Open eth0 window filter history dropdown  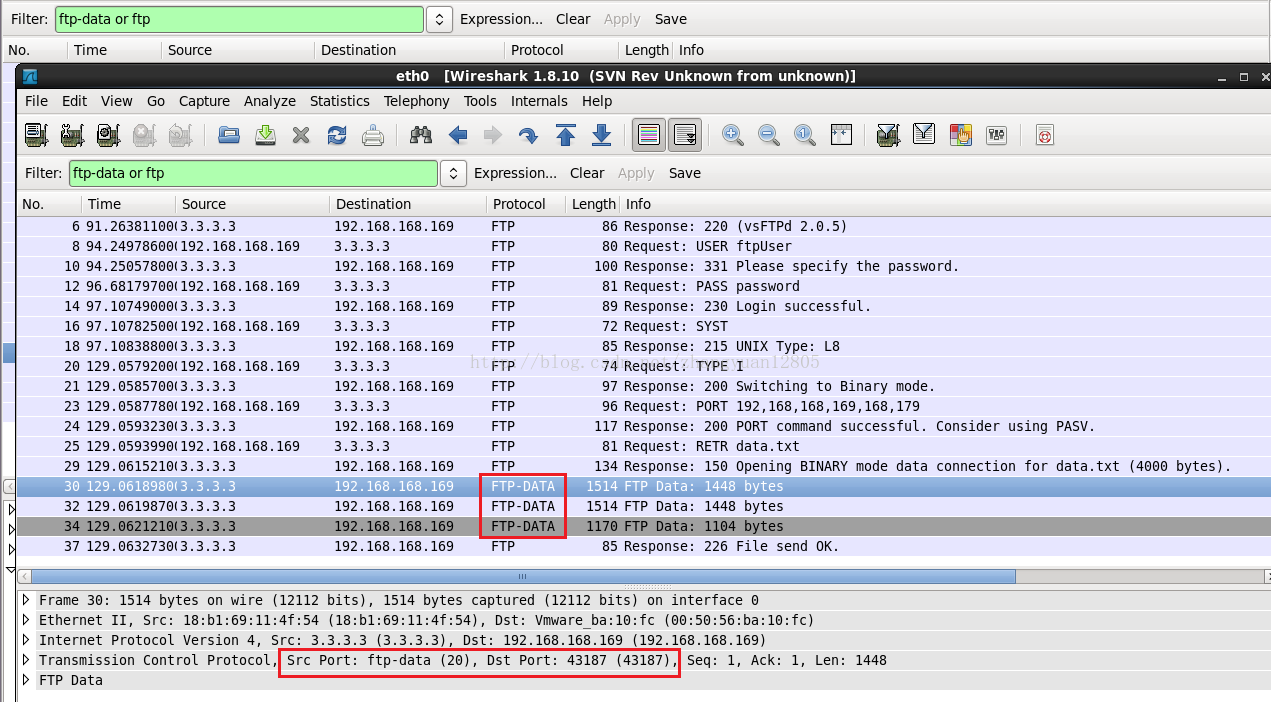[454, 173]
